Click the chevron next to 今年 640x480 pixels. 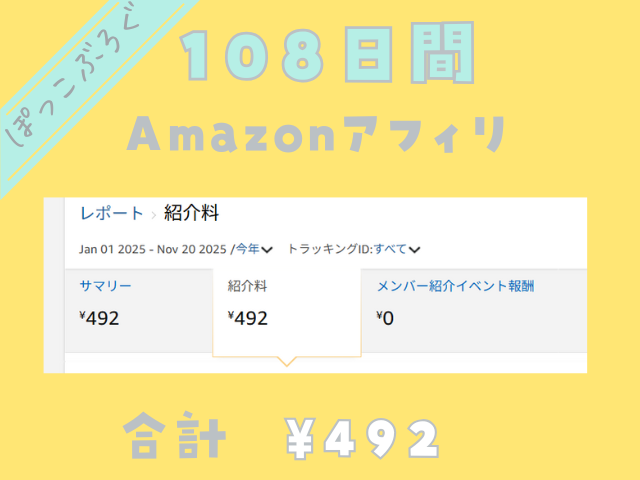tap(267, 250)
